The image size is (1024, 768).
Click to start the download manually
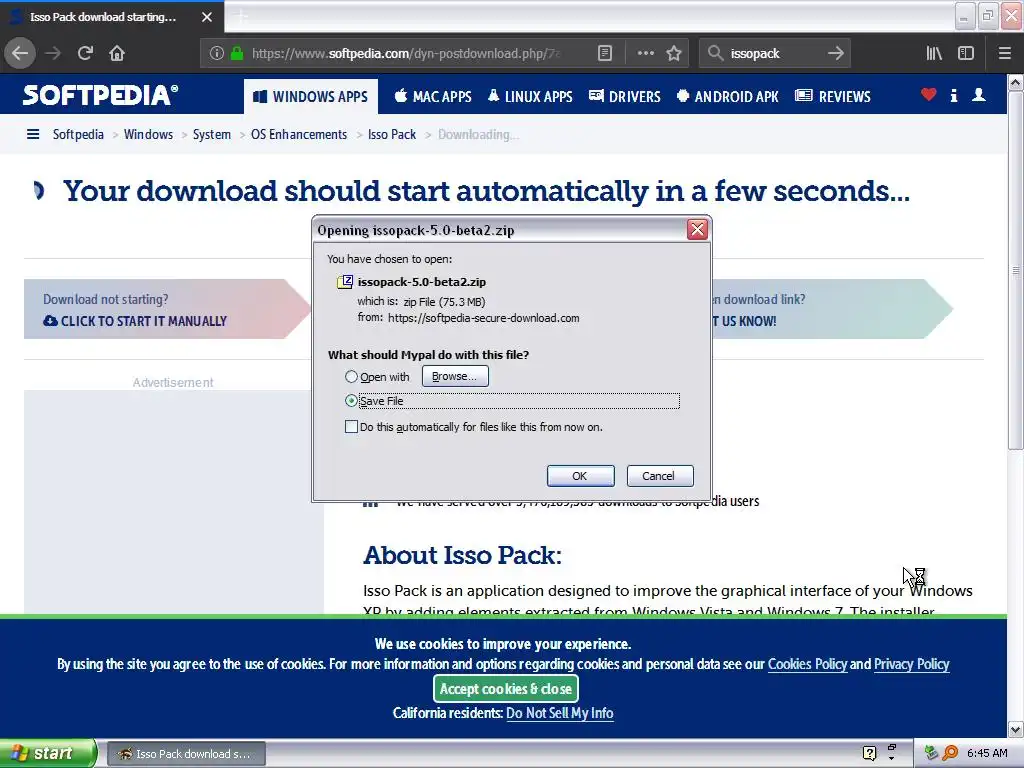[135, 321]
